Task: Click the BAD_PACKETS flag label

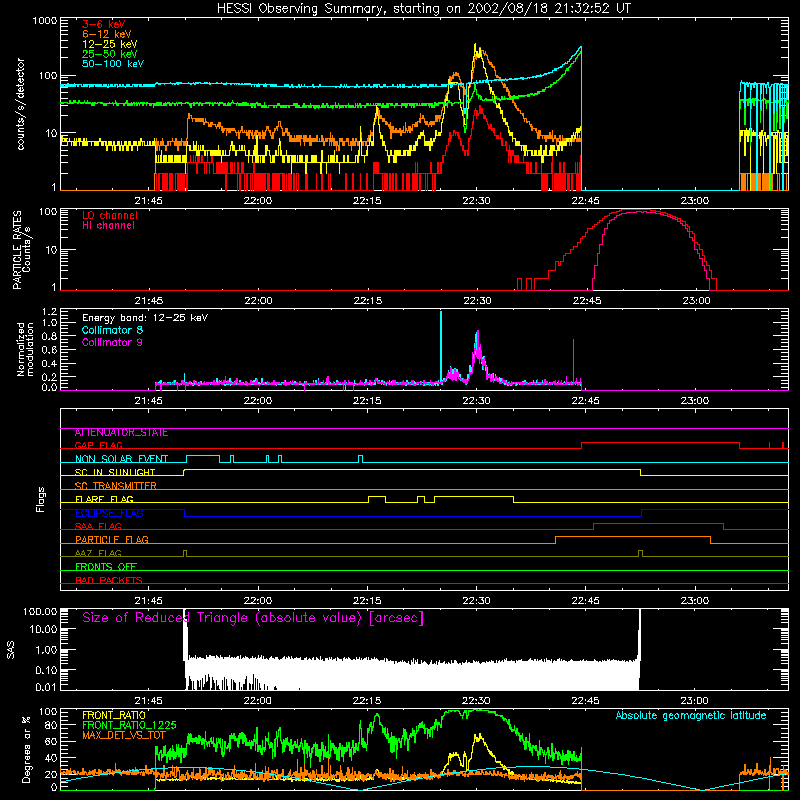Action: click(109, 581)
